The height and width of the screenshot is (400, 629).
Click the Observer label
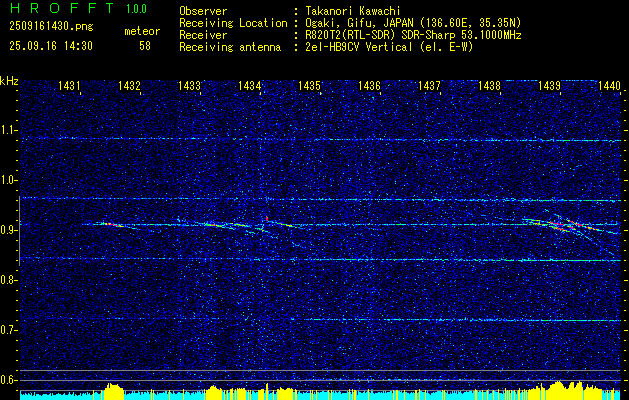click(x=203, y=11)
